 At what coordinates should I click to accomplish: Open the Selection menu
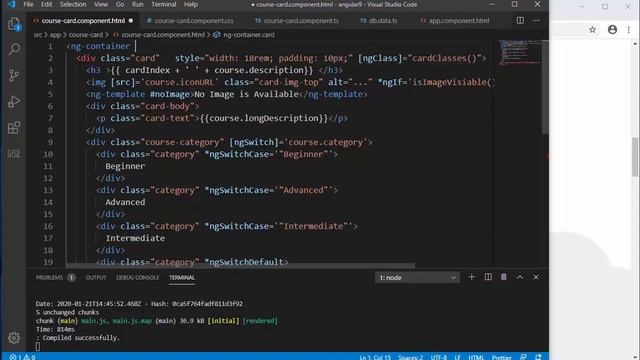tap(73, 4)
